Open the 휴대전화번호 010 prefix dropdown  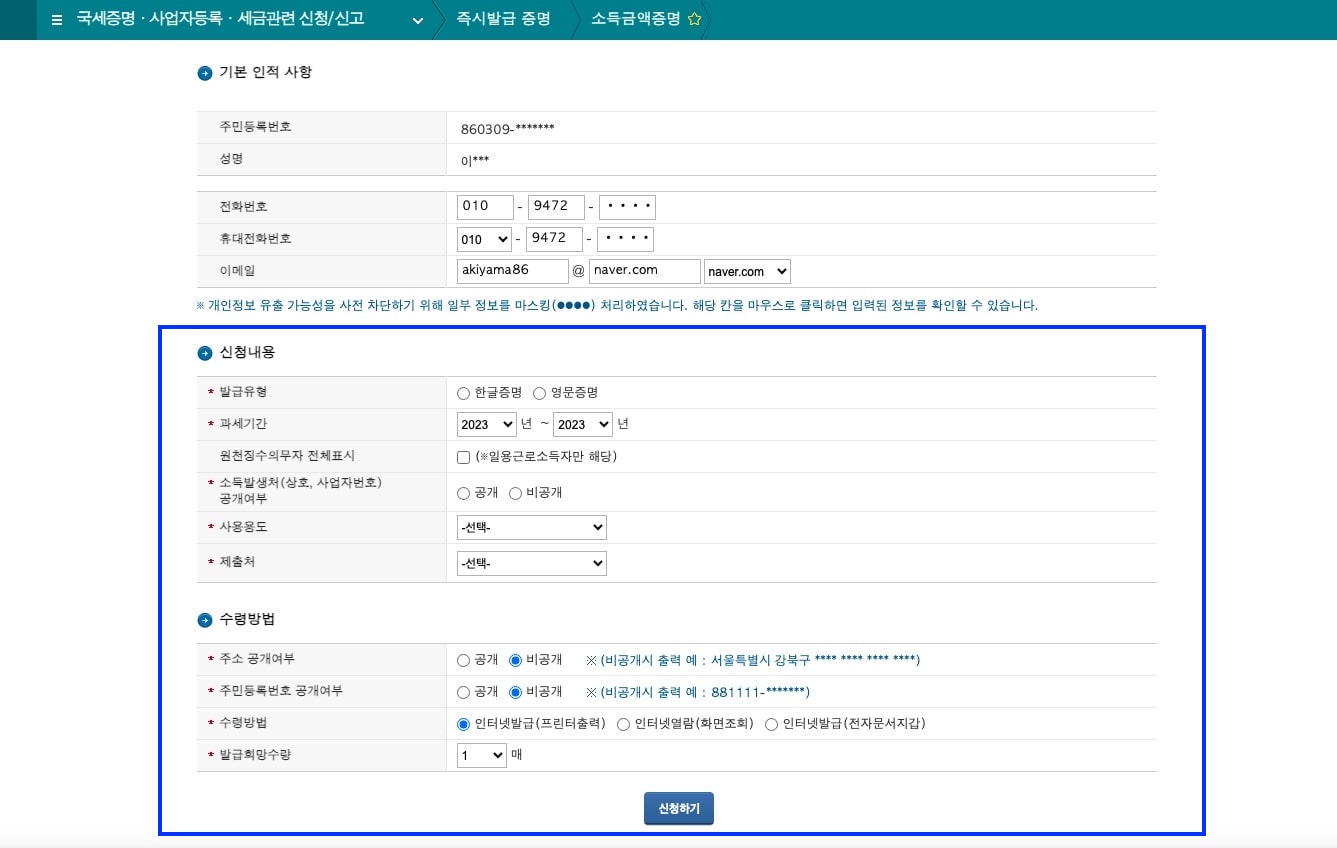(484, 239)
